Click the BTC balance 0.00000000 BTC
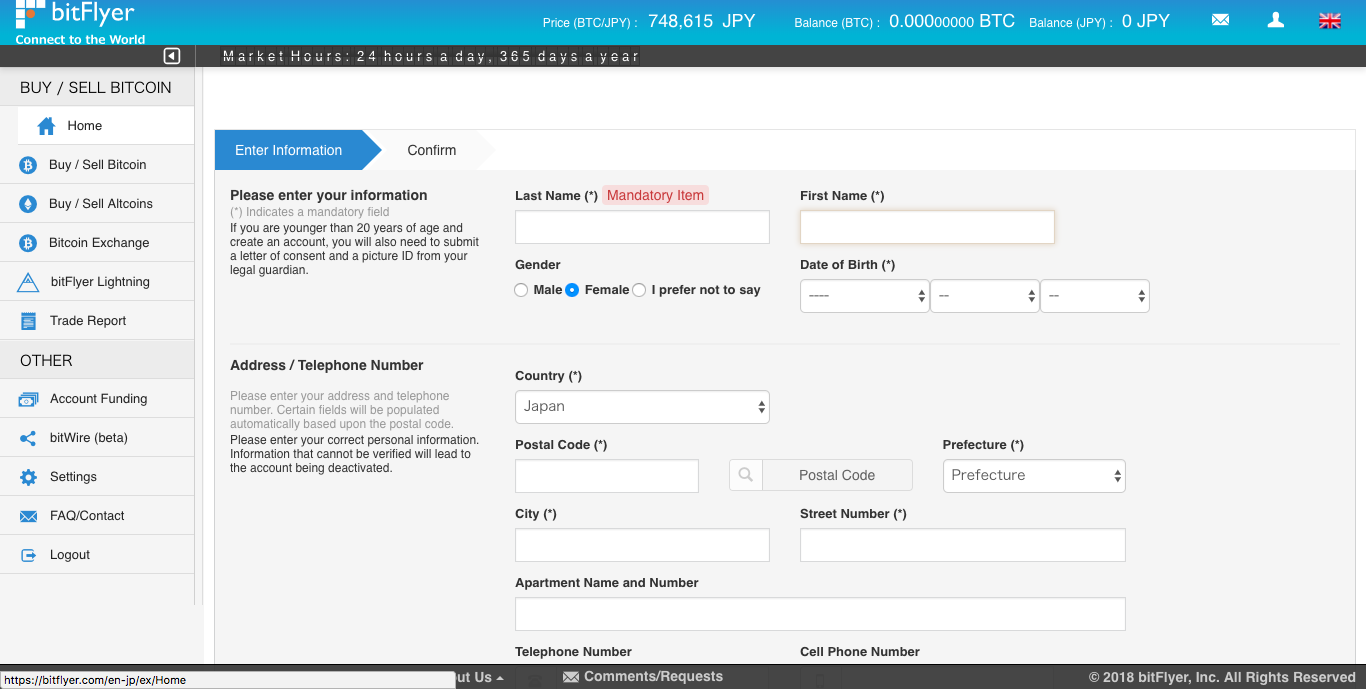 coord(952,21)
